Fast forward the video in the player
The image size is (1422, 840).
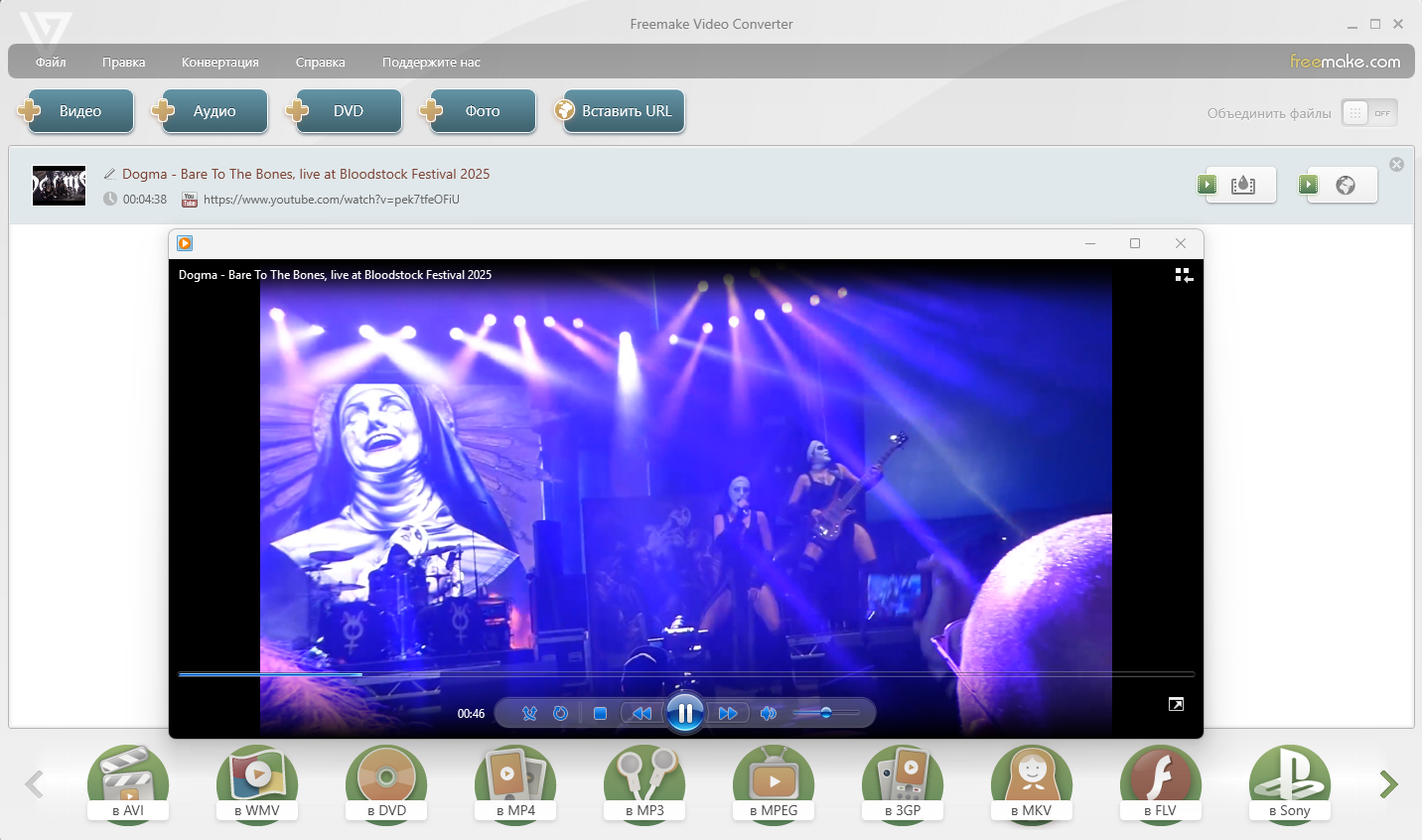tap(728, 713)
